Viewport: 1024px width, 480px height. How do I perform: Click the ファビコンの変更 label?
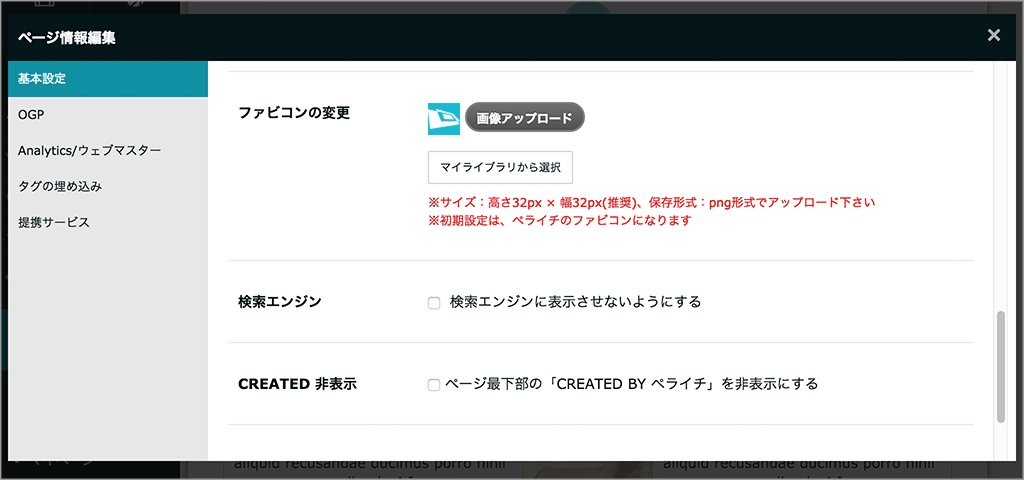(x=295, y=112)
